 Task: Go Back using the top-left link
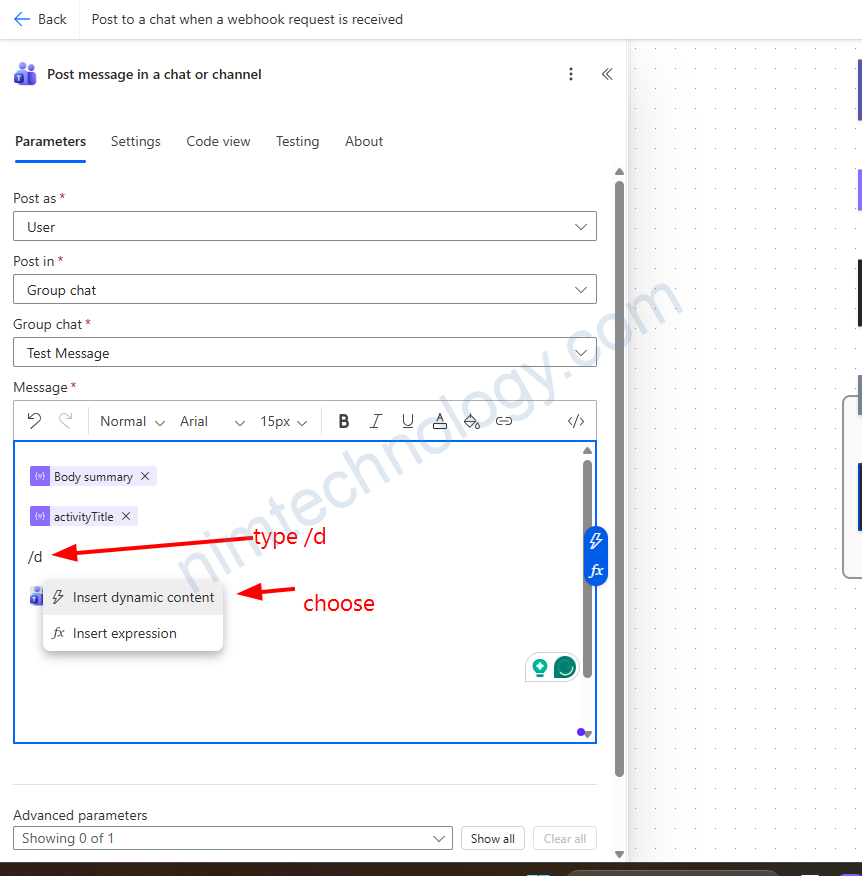[41, 19]
